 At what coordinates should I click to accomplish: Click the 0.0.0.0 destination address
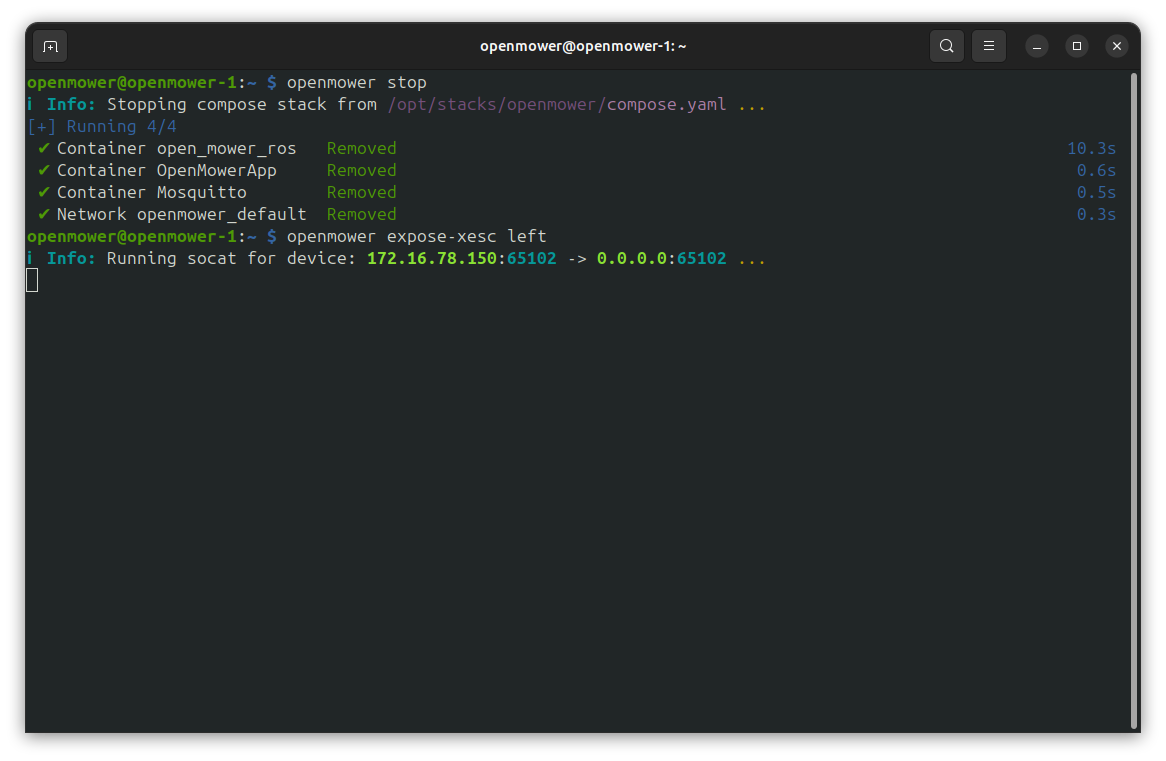pos(631,258)
